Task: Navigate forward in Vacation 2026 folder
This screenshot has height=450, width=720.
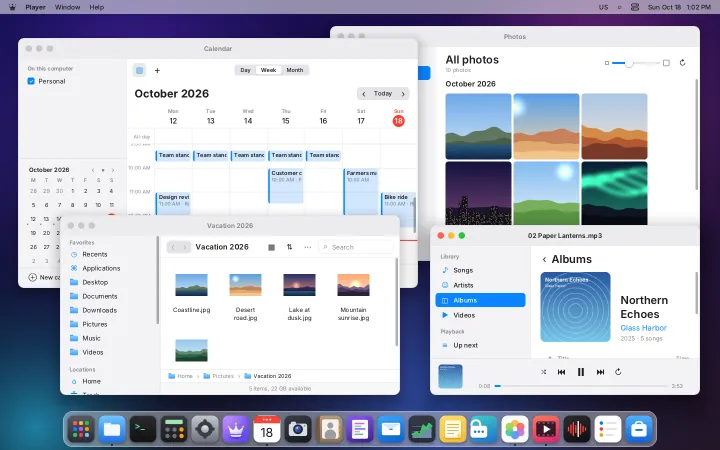Action: [x=185, y=247]
